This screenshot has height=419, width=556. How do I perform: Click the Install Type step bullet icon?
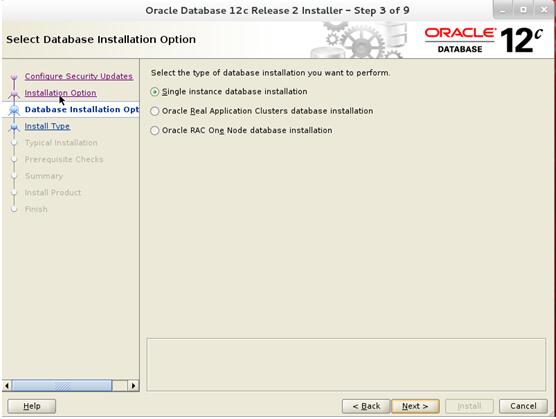[x=14, y=127]
